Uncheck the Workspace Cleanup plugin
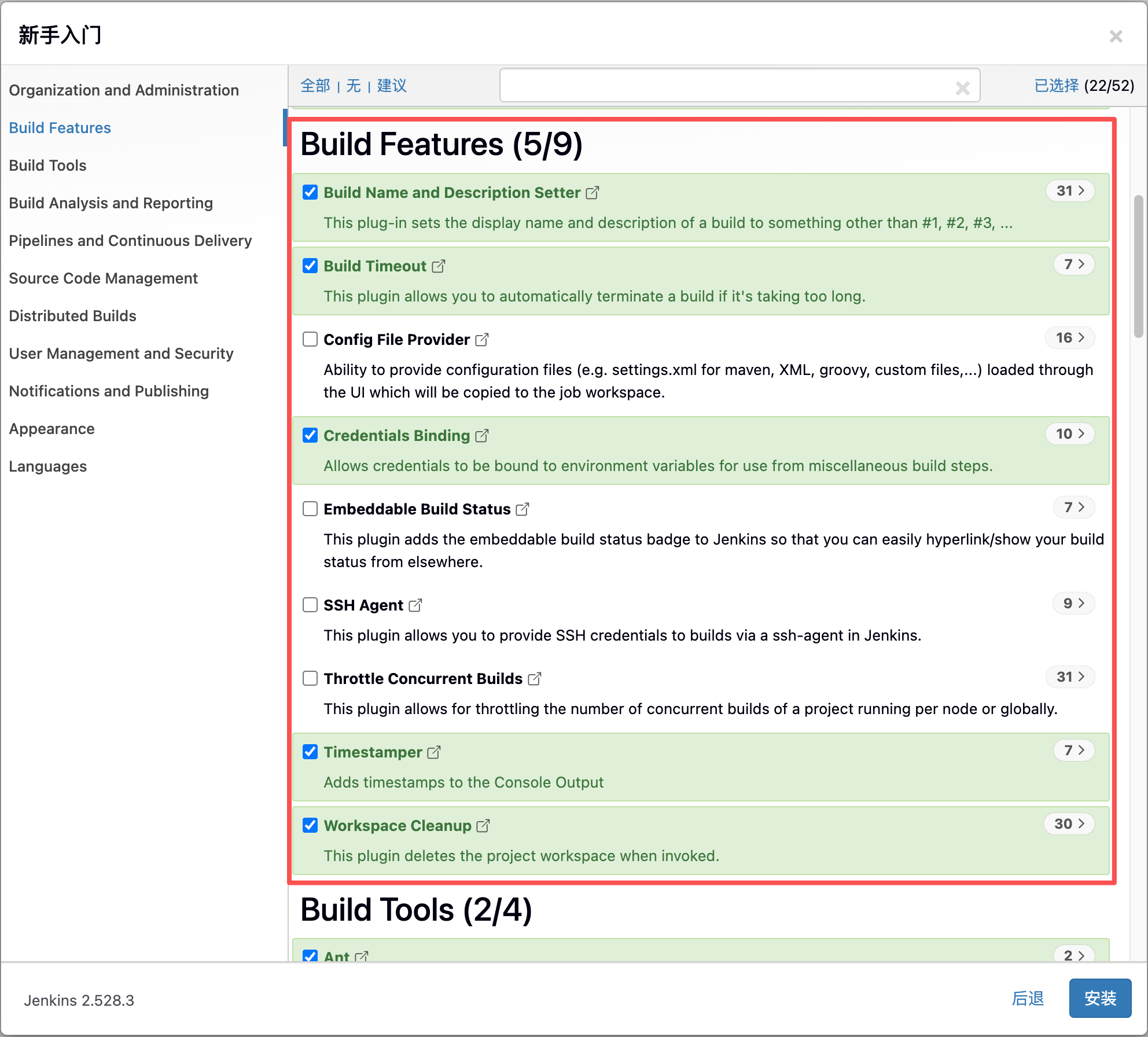The image size is (1148, 1037). coord(310,825)
